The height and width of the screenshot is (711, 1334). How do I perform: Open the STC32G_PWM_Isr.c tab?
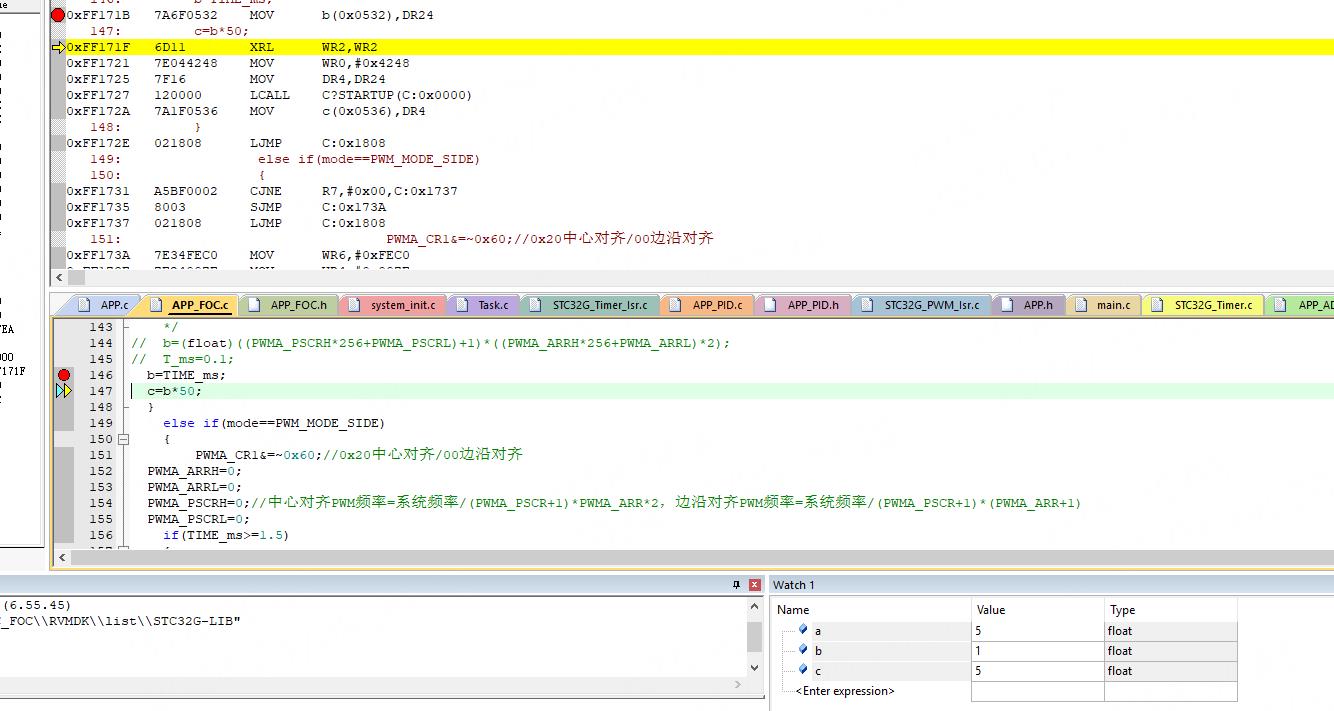(x=923, y=305)
